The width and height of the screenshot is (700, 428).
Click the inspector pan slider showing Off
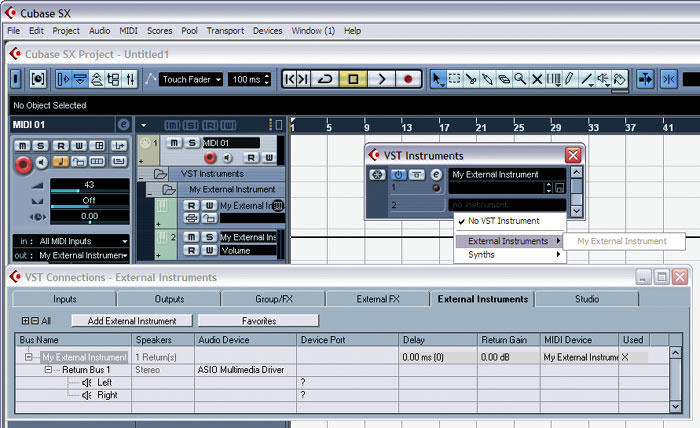click(x=89, y=201)
